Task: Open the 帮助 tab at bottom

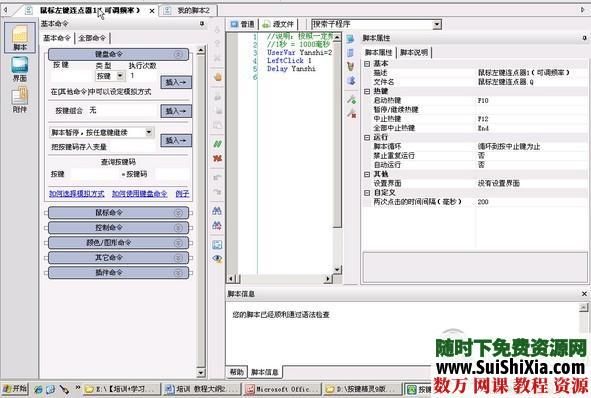Action: pyautogui.click(x=237, y=372)
